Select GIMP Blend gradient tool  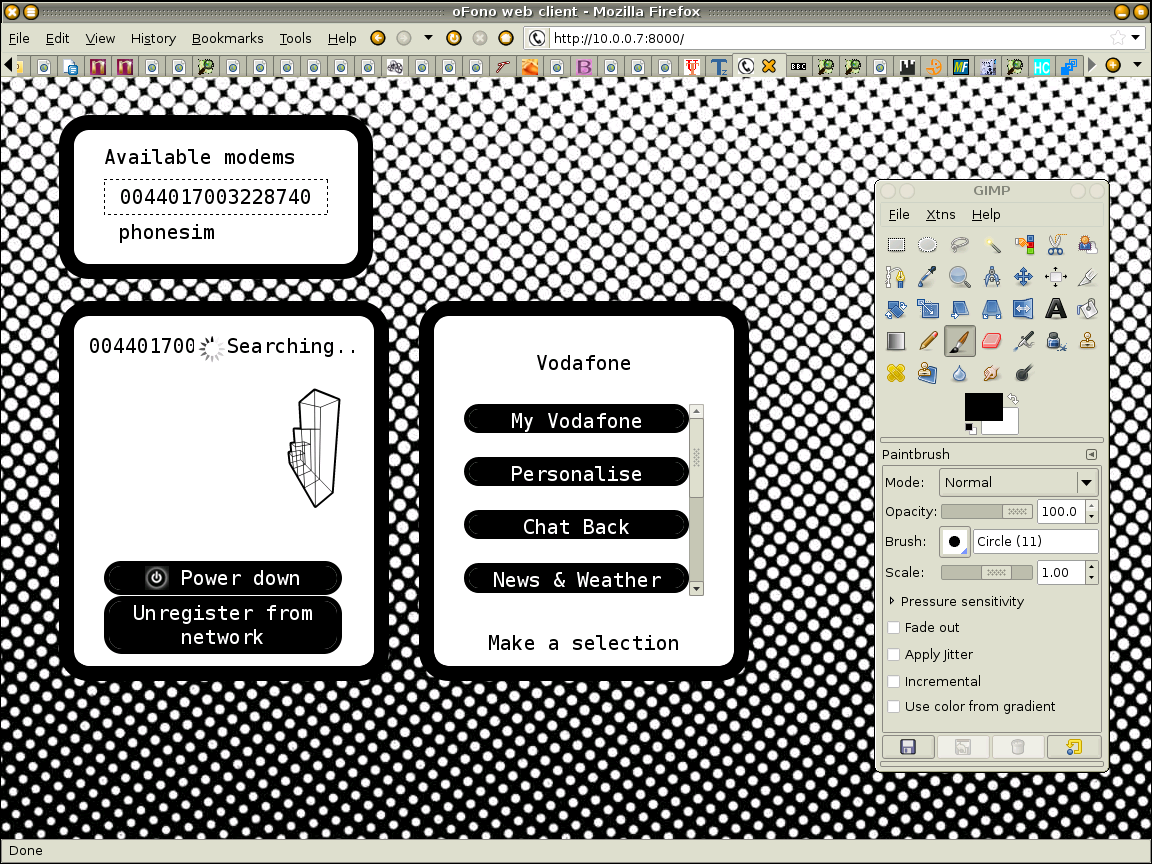(x=896, y=341)
